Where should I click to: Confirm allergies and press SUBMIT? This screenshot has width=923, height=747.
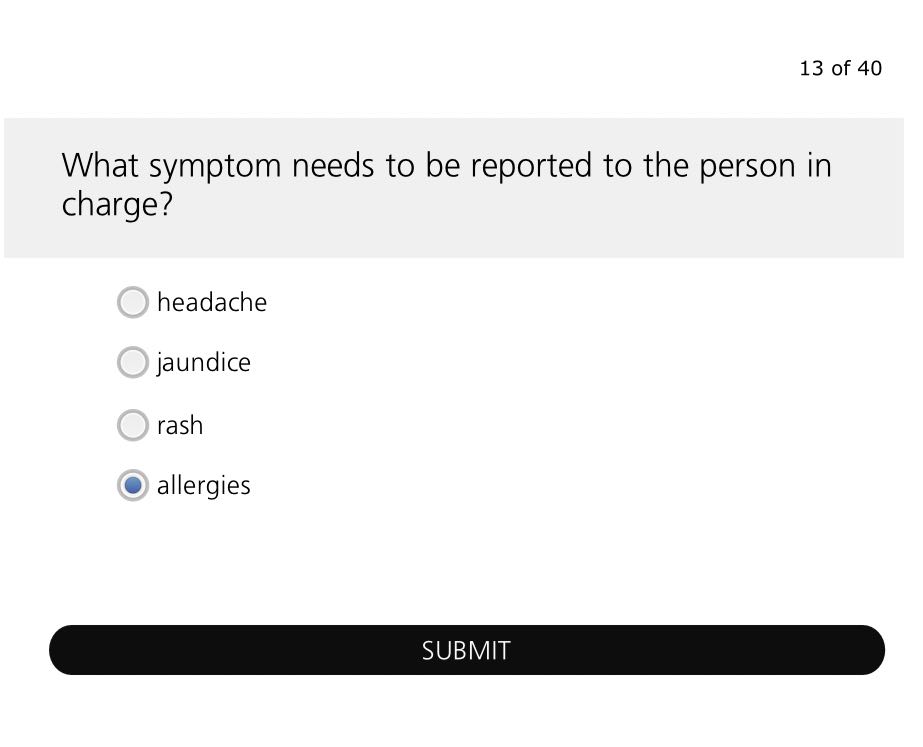point(466,650)
